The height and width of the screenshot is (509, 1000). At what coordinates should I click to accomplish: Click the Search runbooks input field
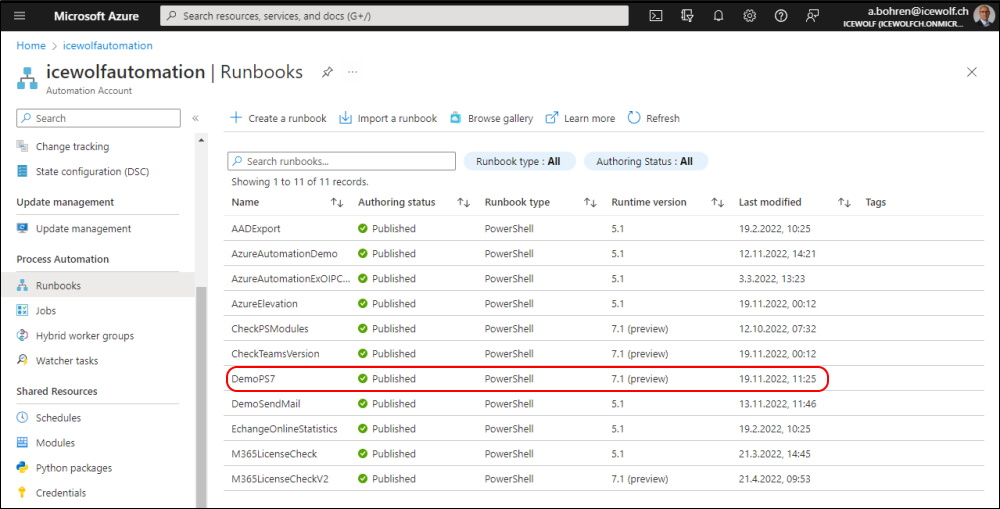[x=342, y=161]
